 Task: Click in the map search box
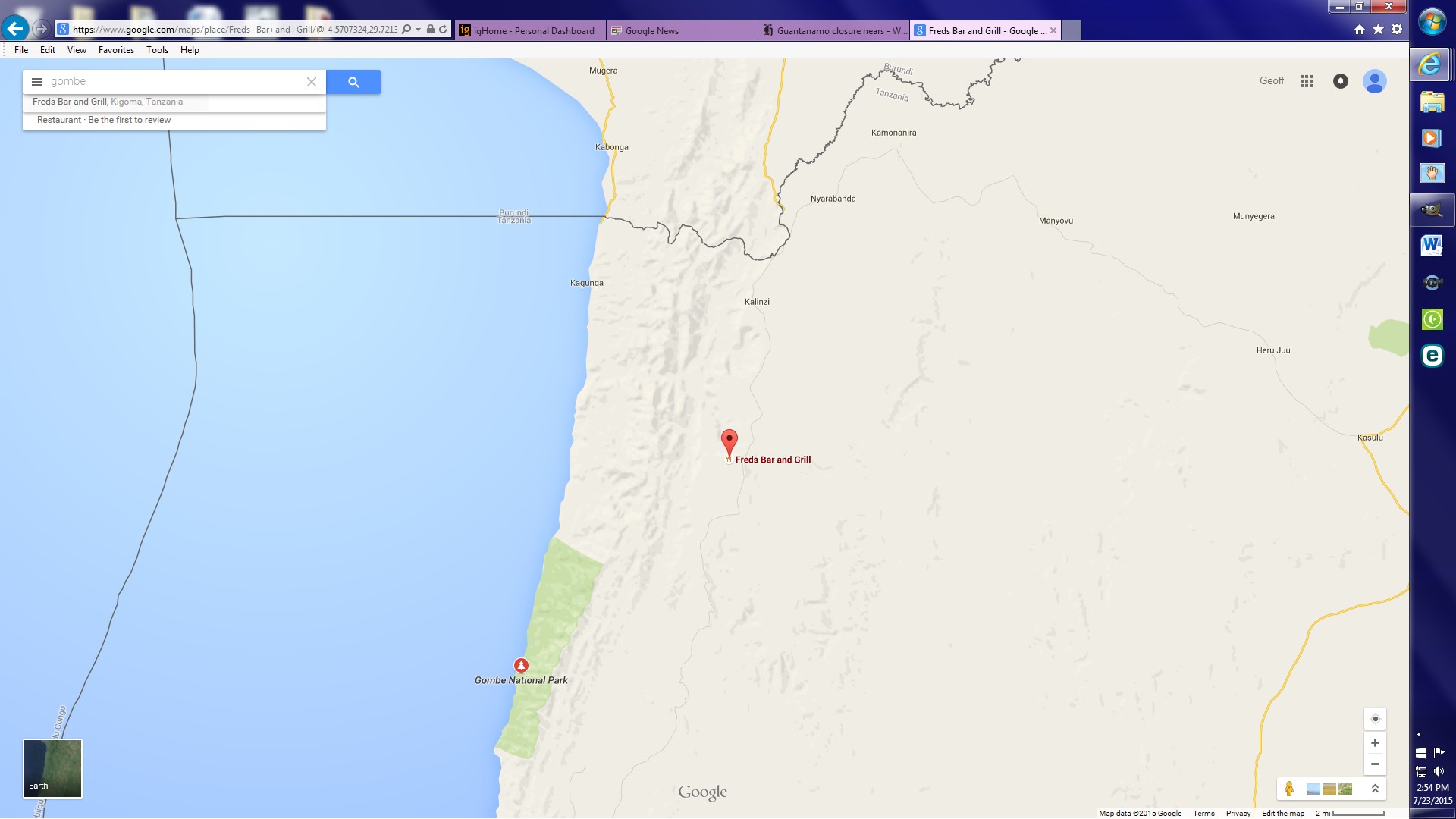[x=176, y=82]
